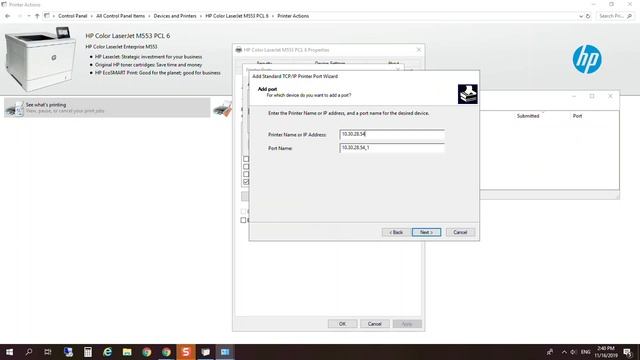Expand the chevron after All Control Panel Items
The height and width of the screenshot is (360, 640).
(x=149, y=16)
